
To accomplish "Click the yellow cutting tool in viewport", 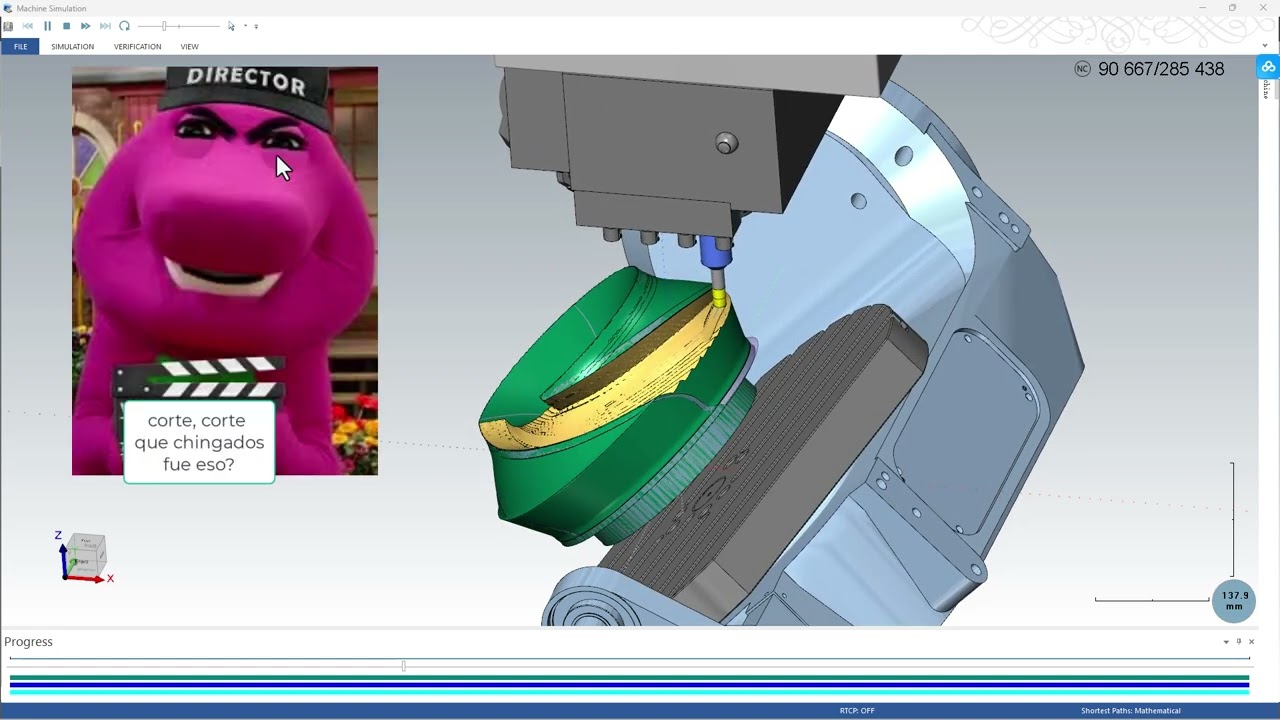I will (x=719, y=296).
